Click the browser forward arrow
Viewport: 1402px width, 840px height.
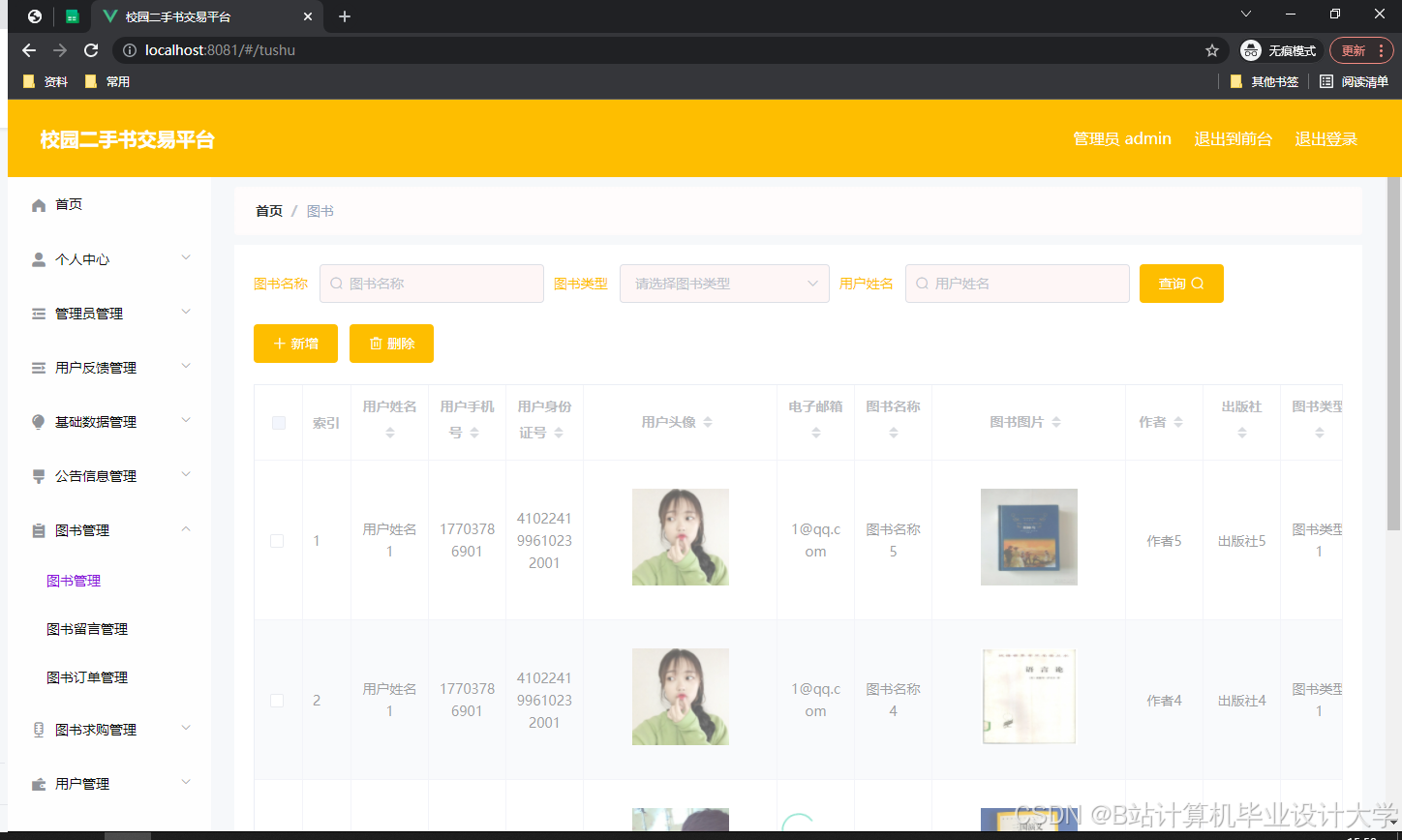click(x=60, y=50)
